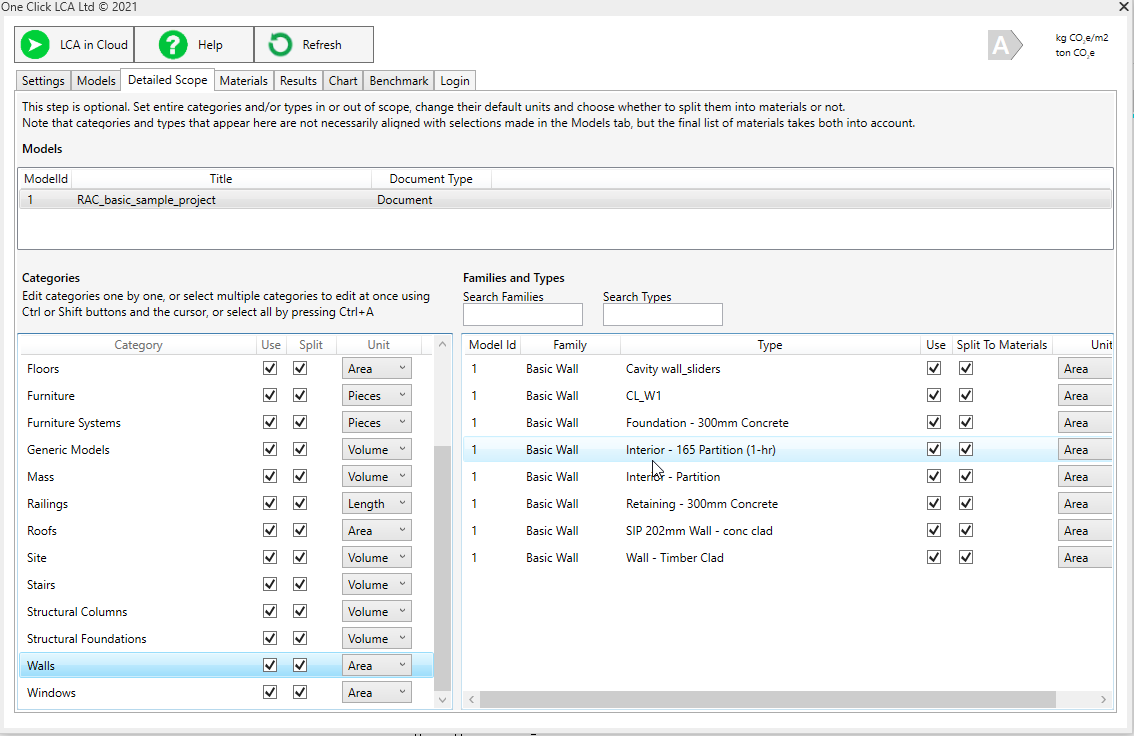Click the gray A rating badge icon
The height and width of the screenshot is (736, 1134).
tap(1003, 46)
